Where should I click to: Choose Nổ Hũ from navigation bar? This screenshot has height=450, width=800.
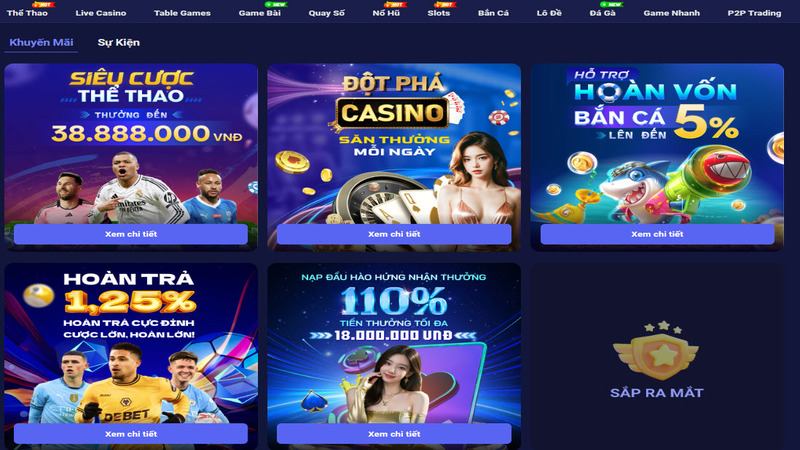386,13
